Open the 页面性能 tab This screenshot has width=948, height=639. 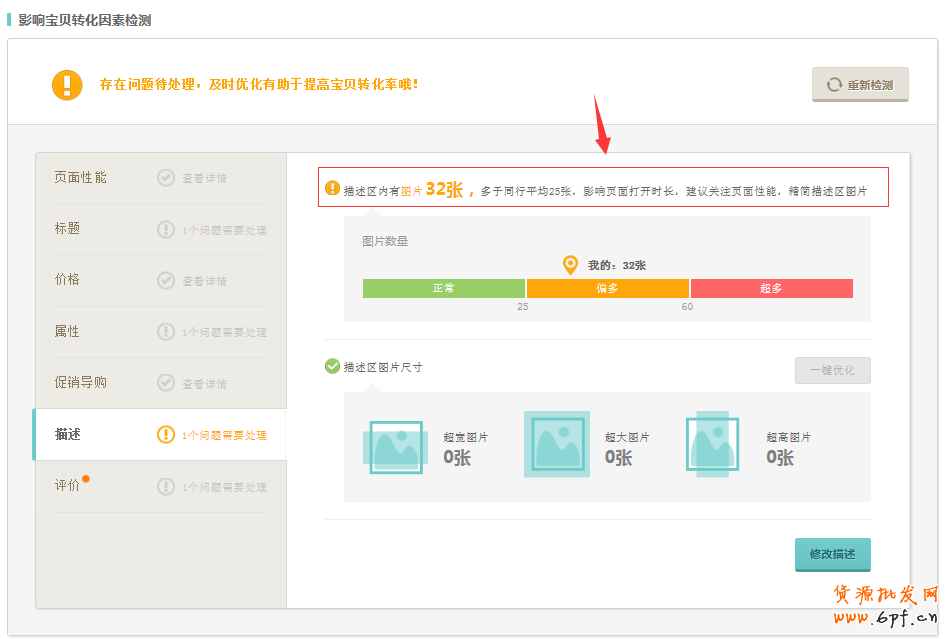point(81,178)
